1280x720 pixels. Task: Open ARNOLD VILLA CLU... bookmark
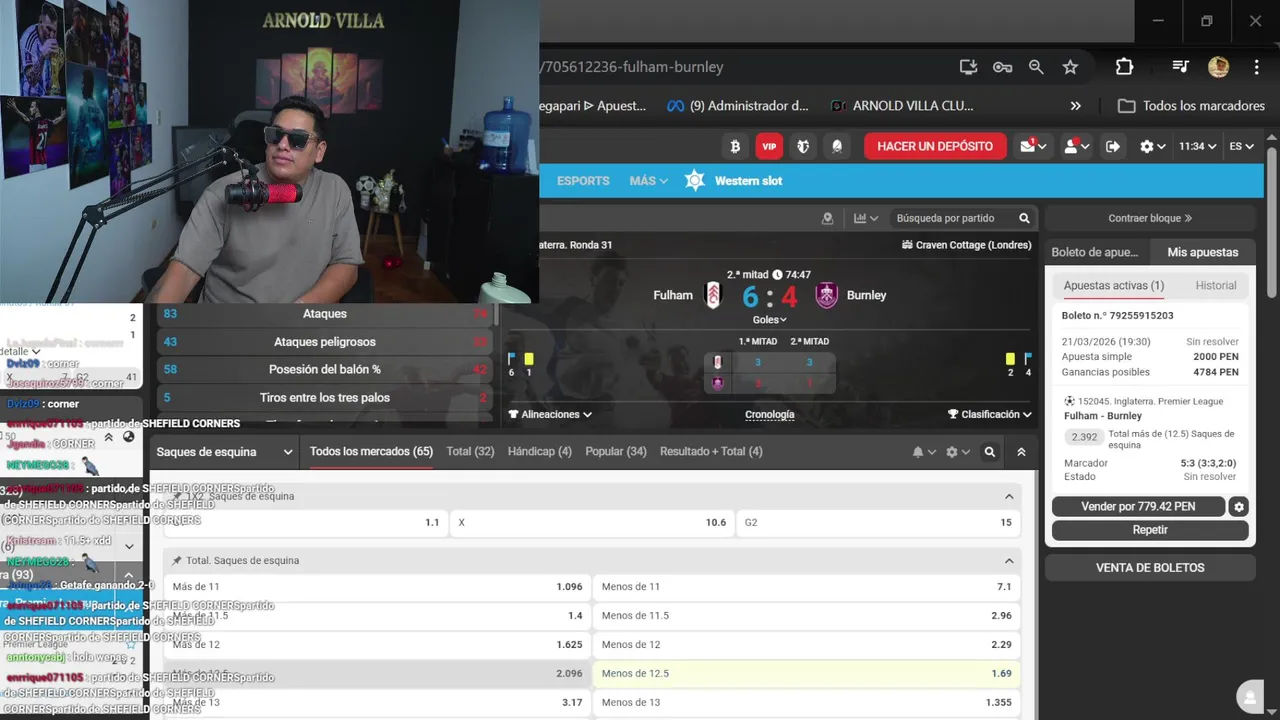(x=901, y=106)
